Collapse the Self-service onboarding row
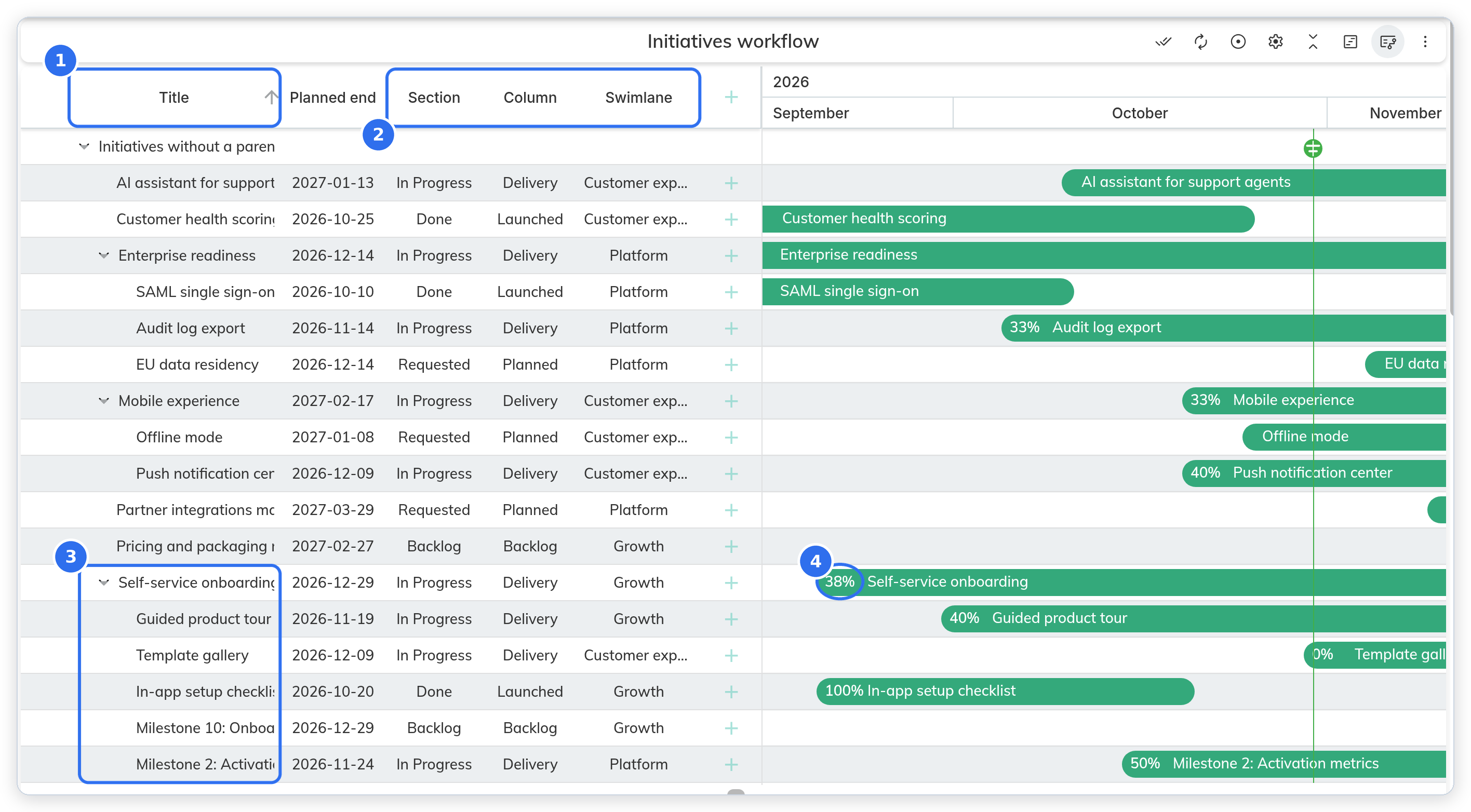Screen dimensions: 1471x812 click(103, 583)
